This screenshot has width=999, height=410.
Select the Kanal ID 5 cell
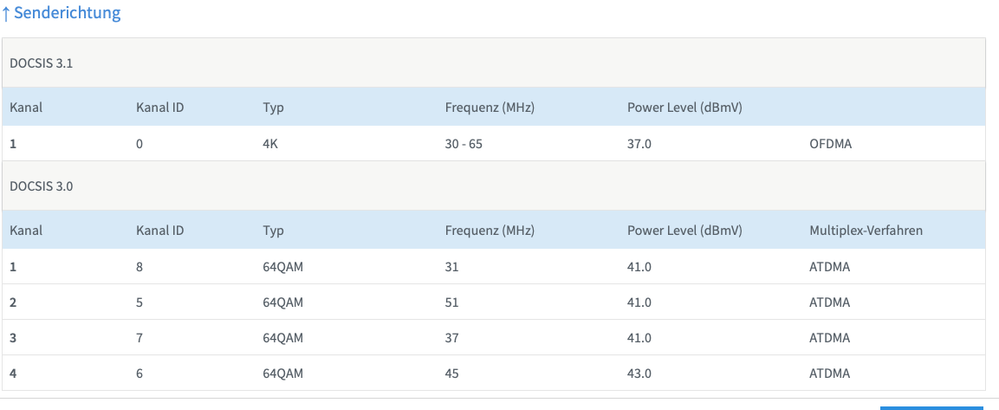pos(140,302)
